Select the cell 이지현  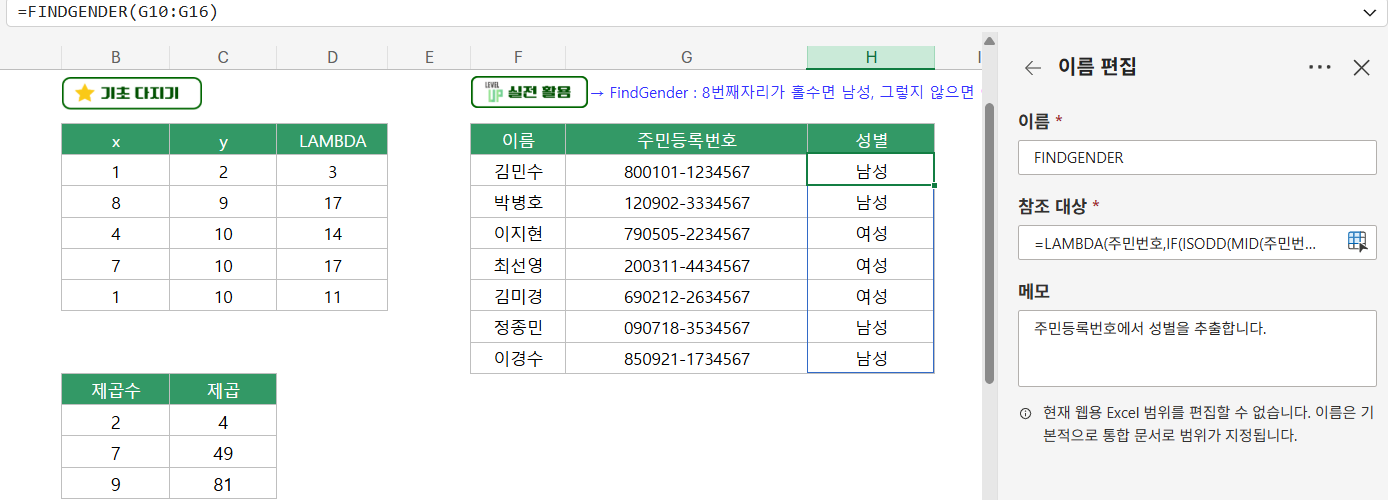[518, 233]
